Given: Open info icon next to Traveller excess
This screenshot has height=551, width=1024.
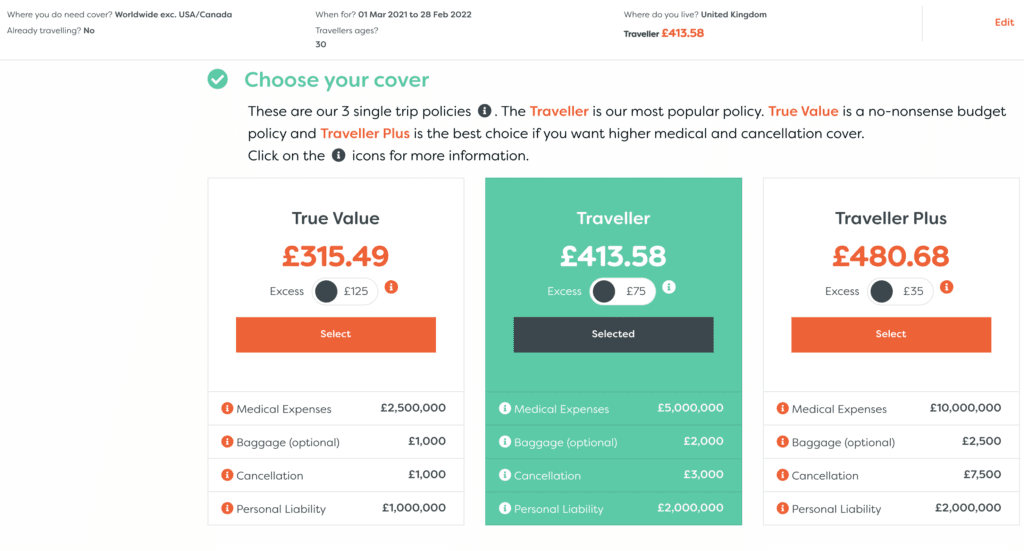Looking at the screenshot, I should [669, 287].
